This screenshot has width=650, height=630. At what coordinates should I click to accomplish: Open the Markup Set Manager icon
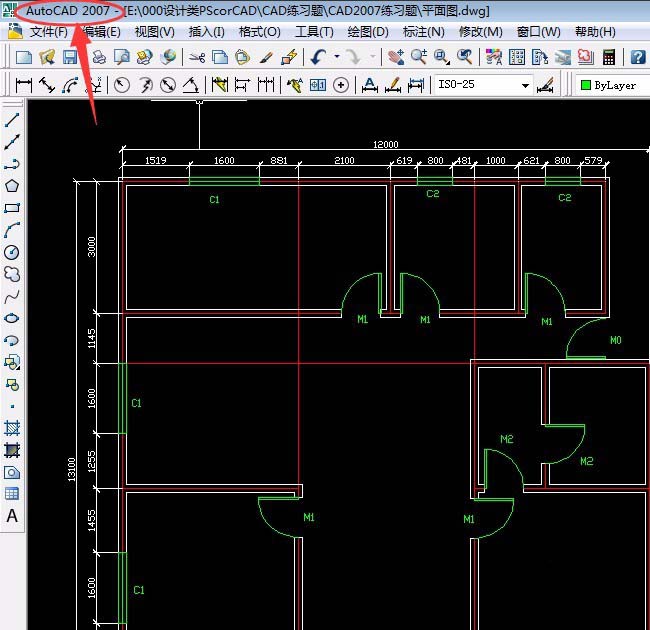pos(585,57)
